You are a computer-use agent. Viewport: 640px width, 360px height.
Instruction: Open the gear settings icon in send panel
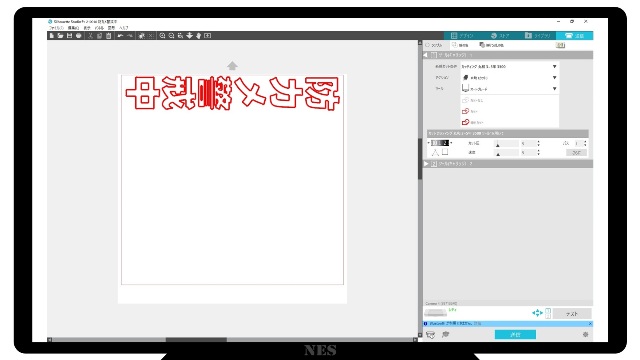point(585,334)
